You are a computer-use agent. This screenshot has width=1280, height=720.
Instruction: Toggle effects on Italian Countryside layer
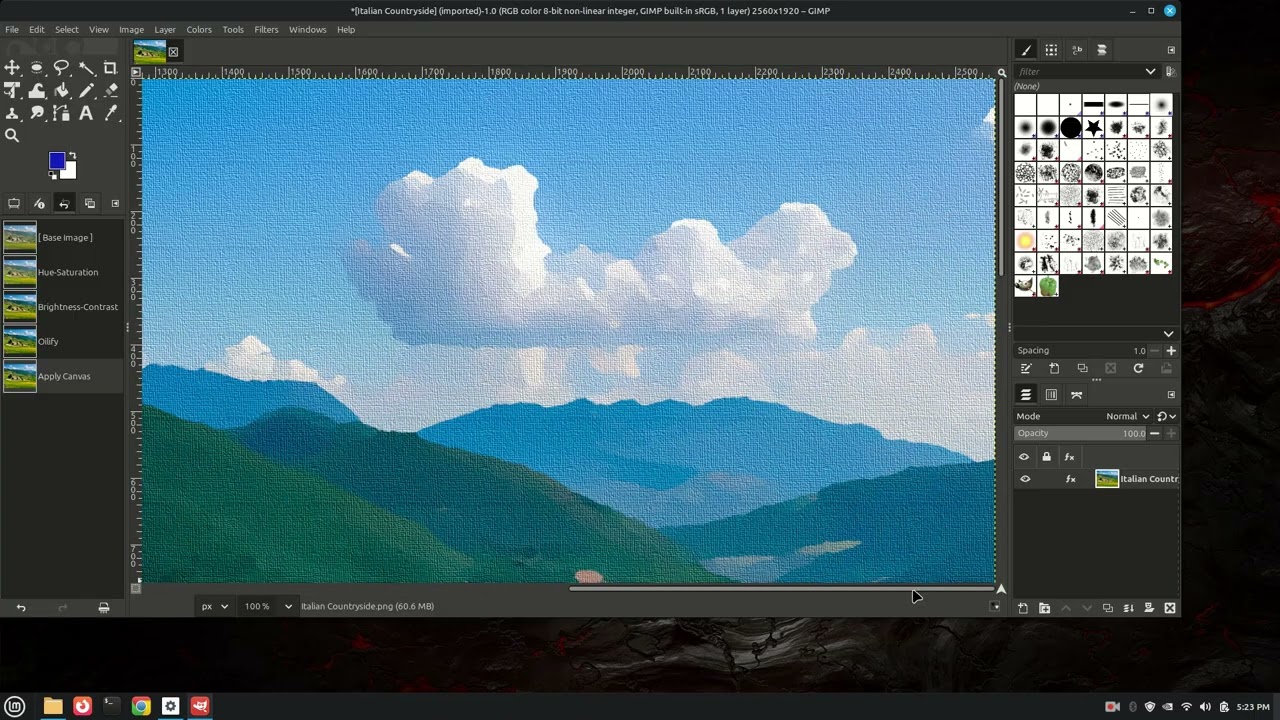tap(1070, 479)
